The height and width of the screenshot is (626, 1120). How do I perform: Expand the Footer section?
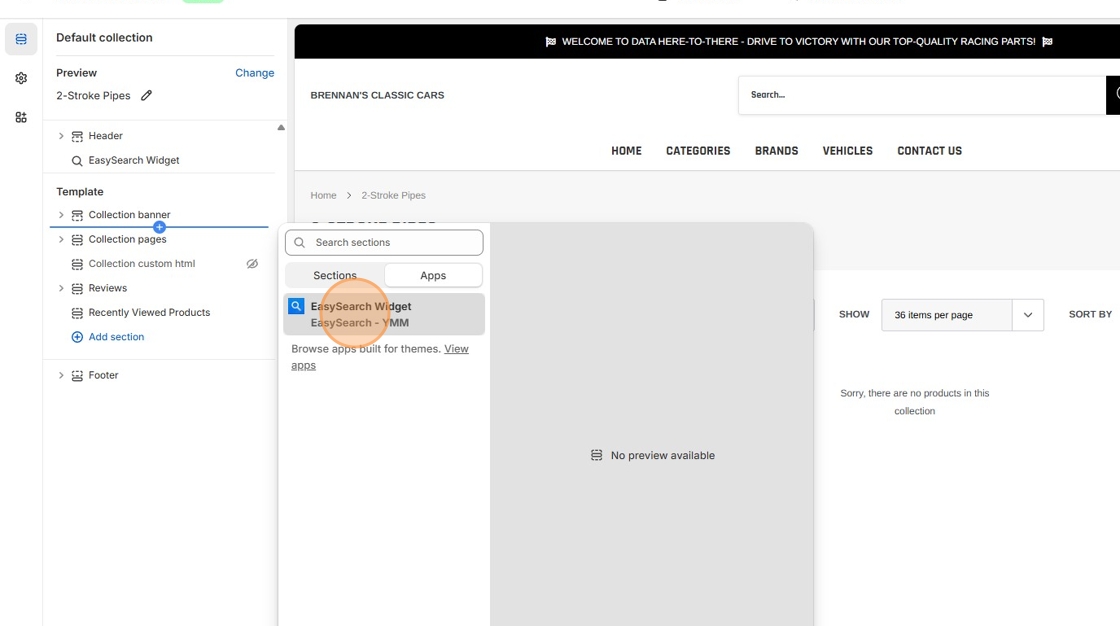click(61, 375)
